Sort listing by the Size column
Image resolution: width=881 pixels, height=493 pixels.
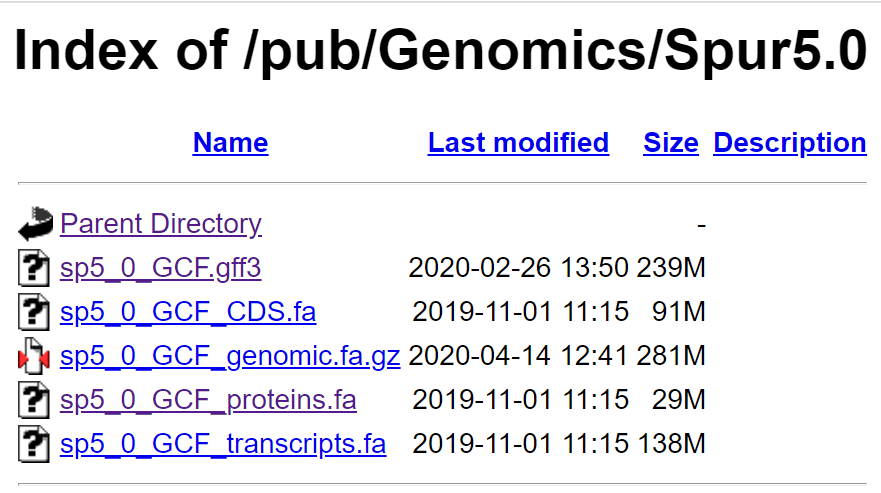(671, 143)
